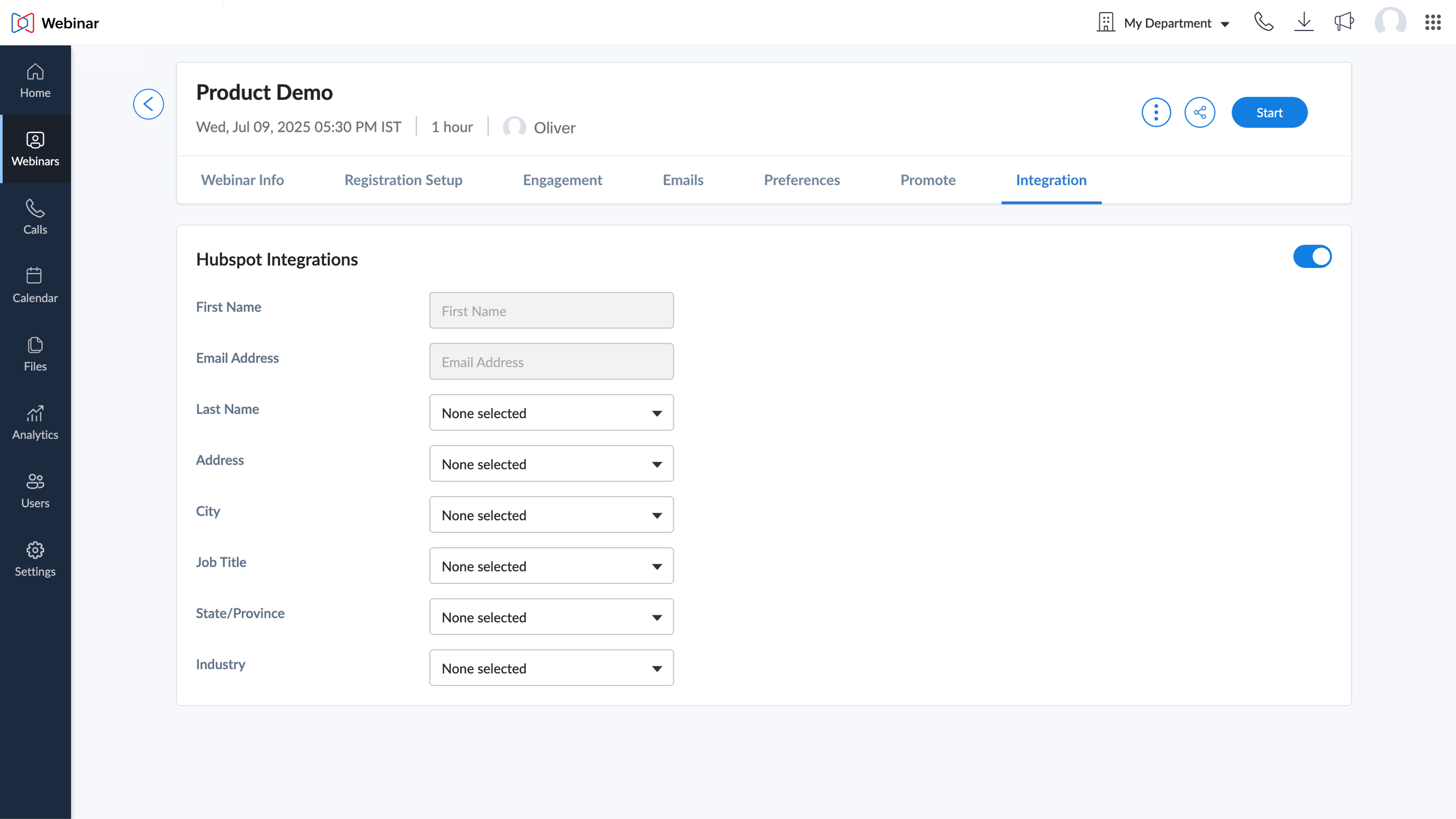Disable the Hubspot Integrations toggle
Image resolution: width=1456 pixels, height=819 pixels.
tap(1312, 257)
